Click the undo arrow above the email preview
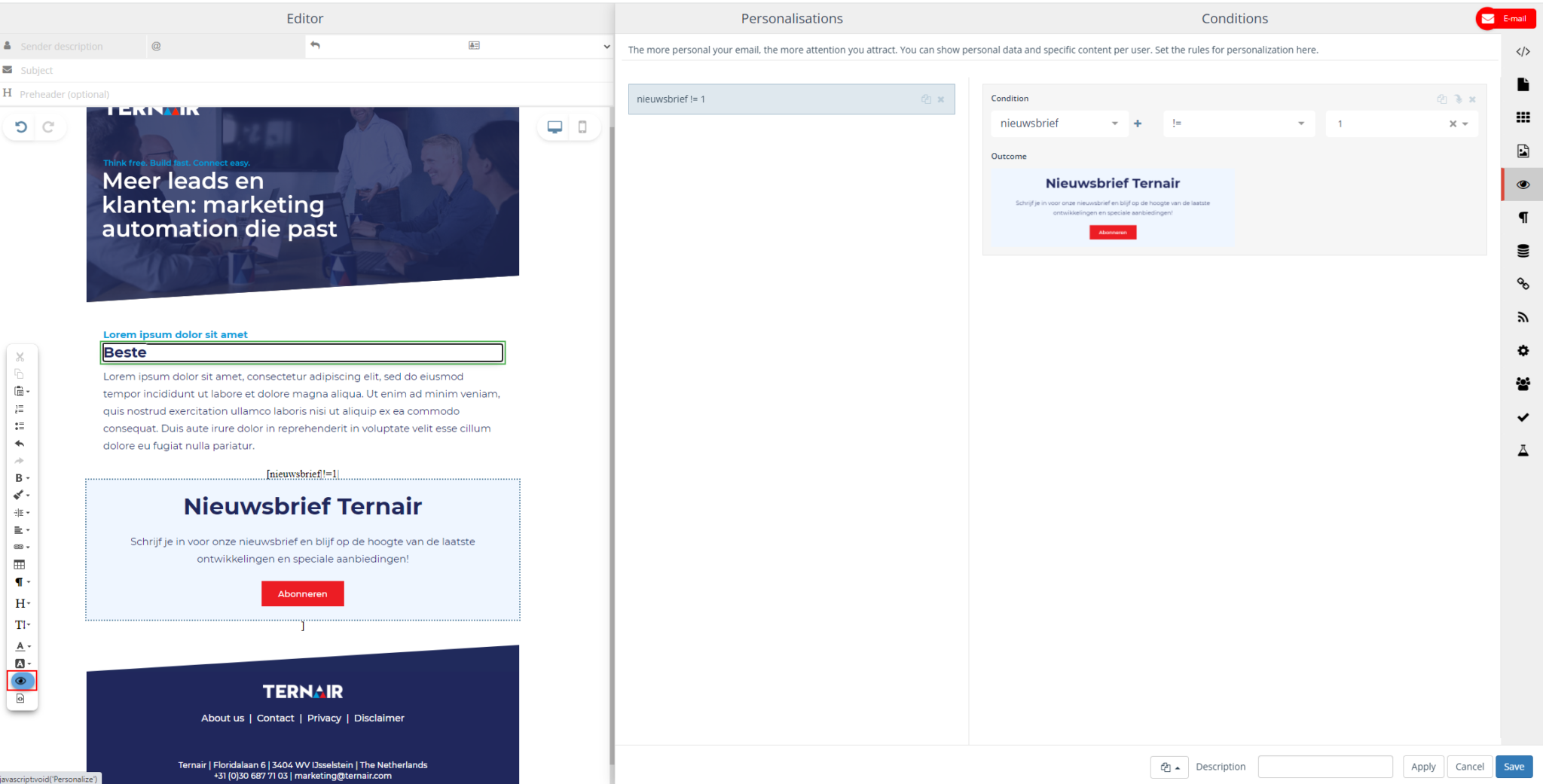The width and height of the screenshot is (1543, 784). click(21, 127)
